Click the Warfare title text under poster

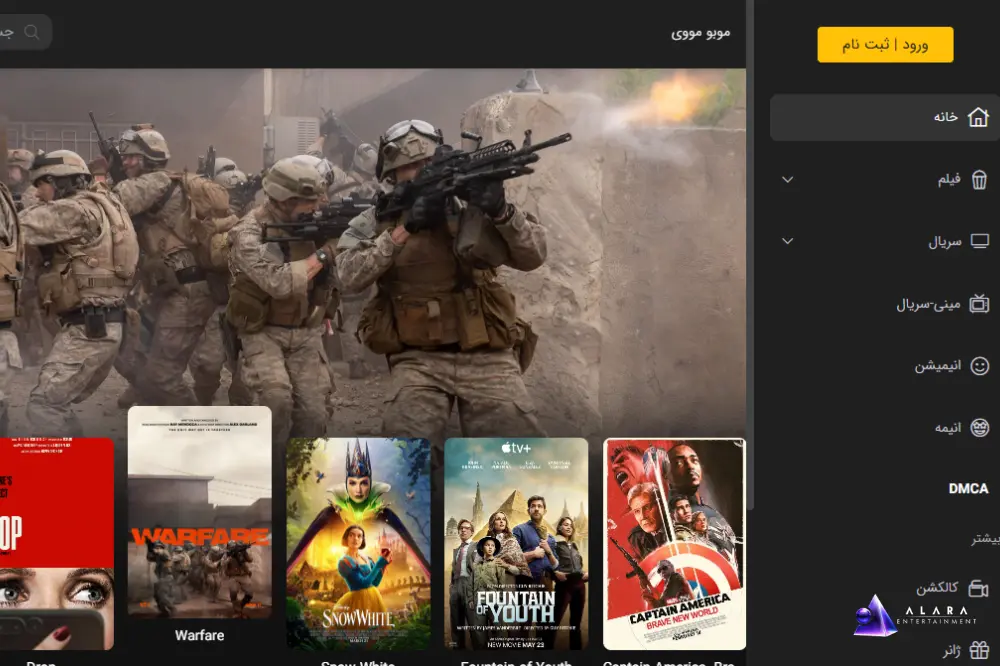point(199,635)
